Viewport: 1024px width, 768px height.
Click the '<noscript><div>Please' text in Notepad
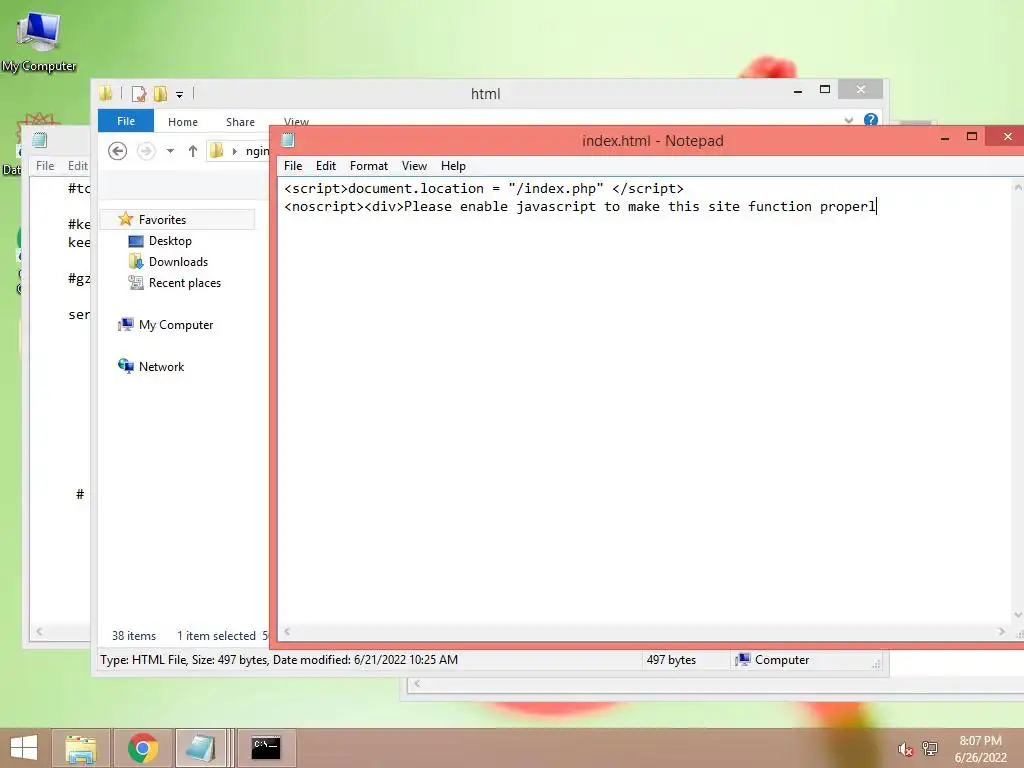pos(368,206)
